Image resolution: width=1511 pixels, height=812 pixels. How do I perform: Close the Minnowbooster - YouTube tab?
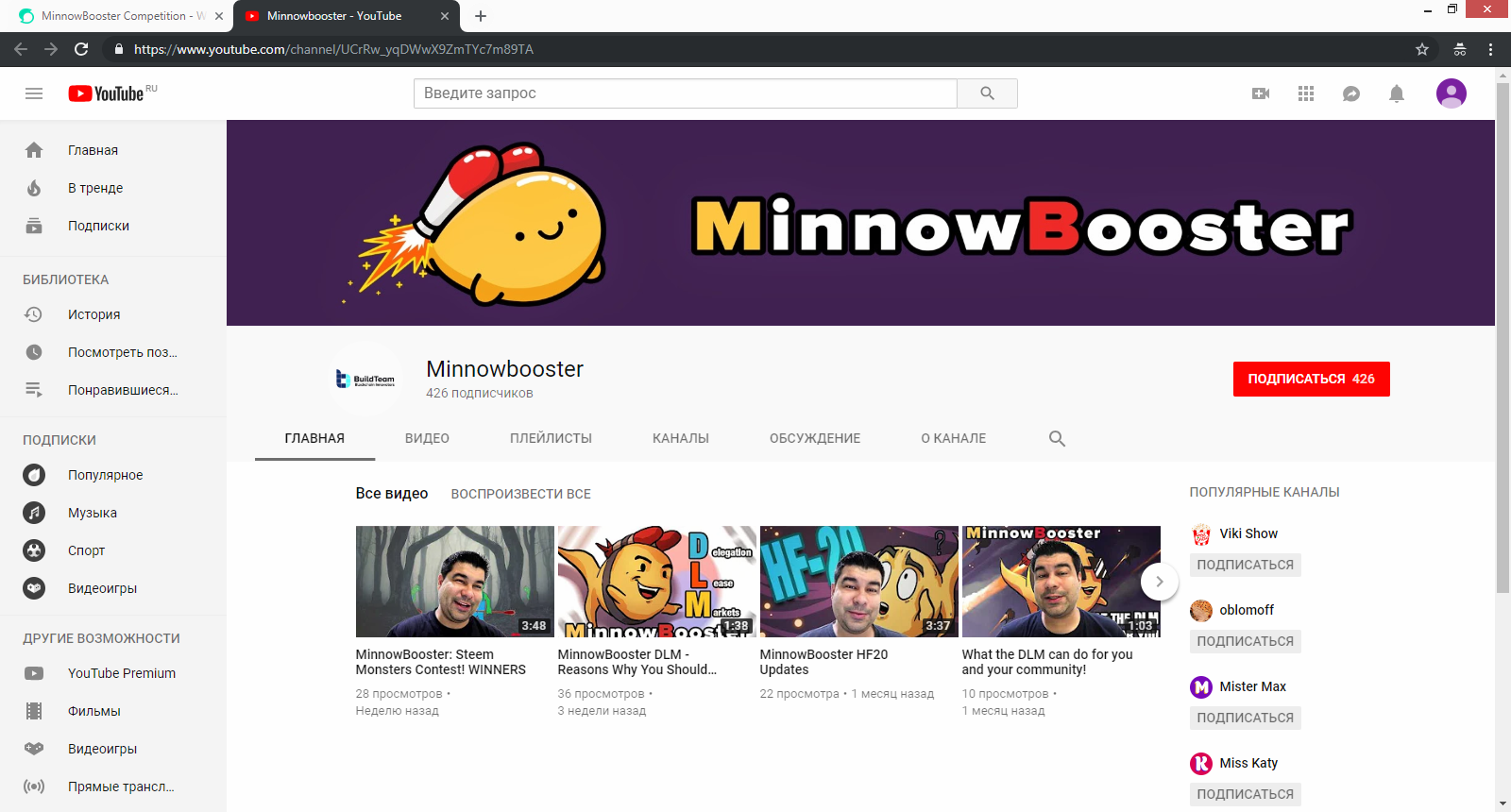445,16
